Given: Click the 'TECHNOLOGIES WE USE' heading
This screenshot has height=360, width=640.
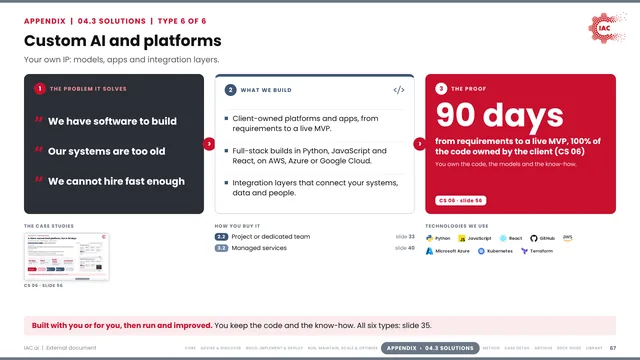Looking at the screenshot, I should (x=457, y=226).
